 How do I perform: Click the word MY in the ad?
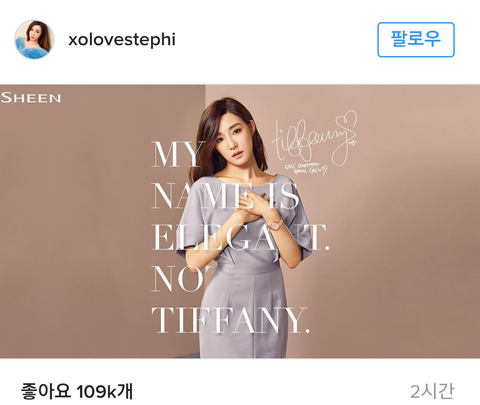point(177,154)
